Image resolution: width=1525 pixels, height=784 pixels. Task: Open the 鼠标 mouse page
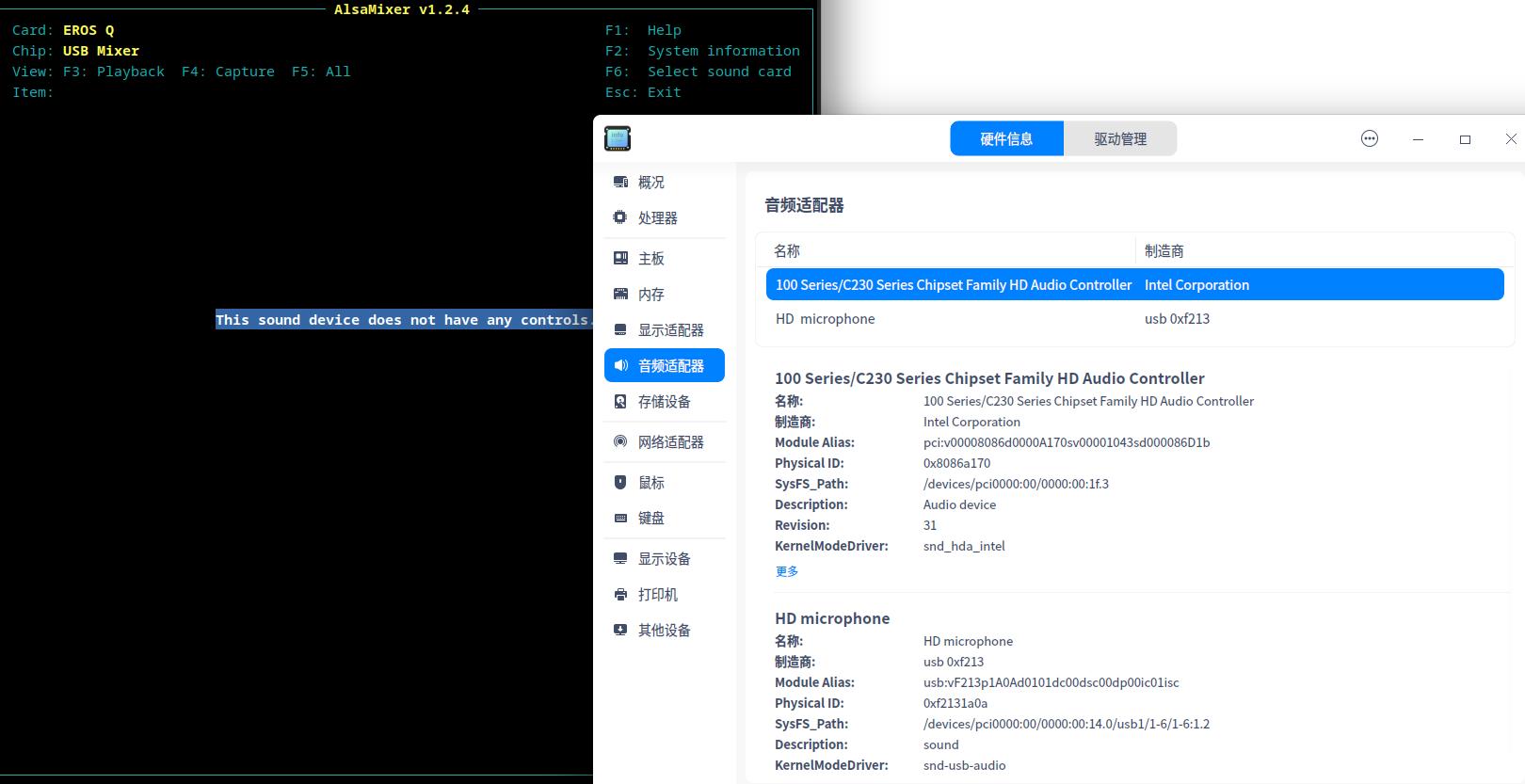(x=665, y=482)
